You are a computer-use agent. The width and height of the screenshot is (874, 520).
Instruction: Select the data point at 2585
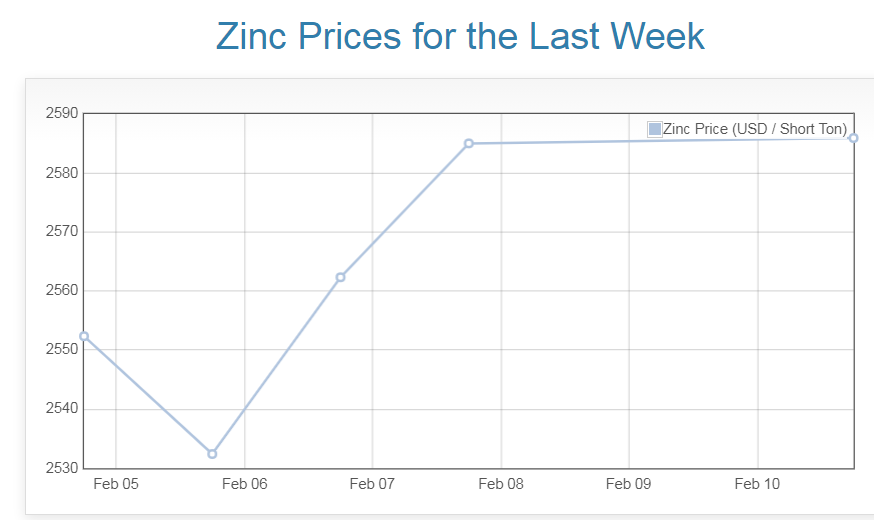[468, 143]
